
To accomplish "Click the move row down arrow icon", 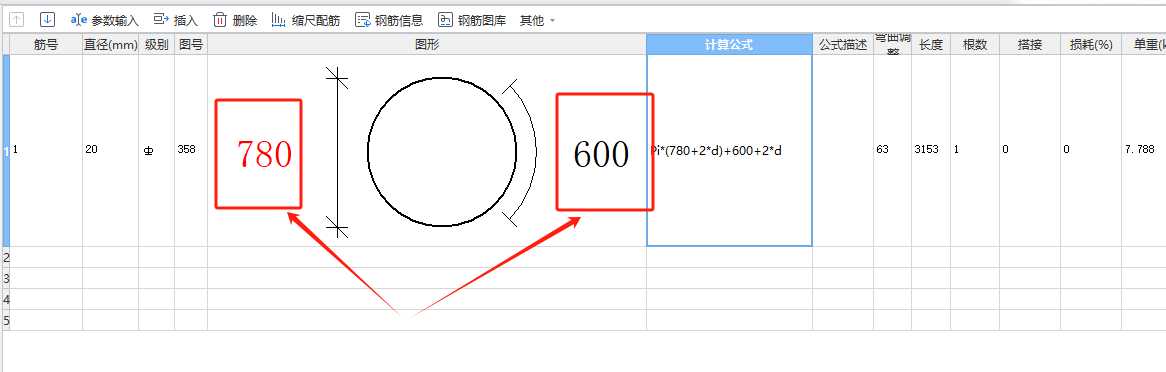I will tap(48, 20).
